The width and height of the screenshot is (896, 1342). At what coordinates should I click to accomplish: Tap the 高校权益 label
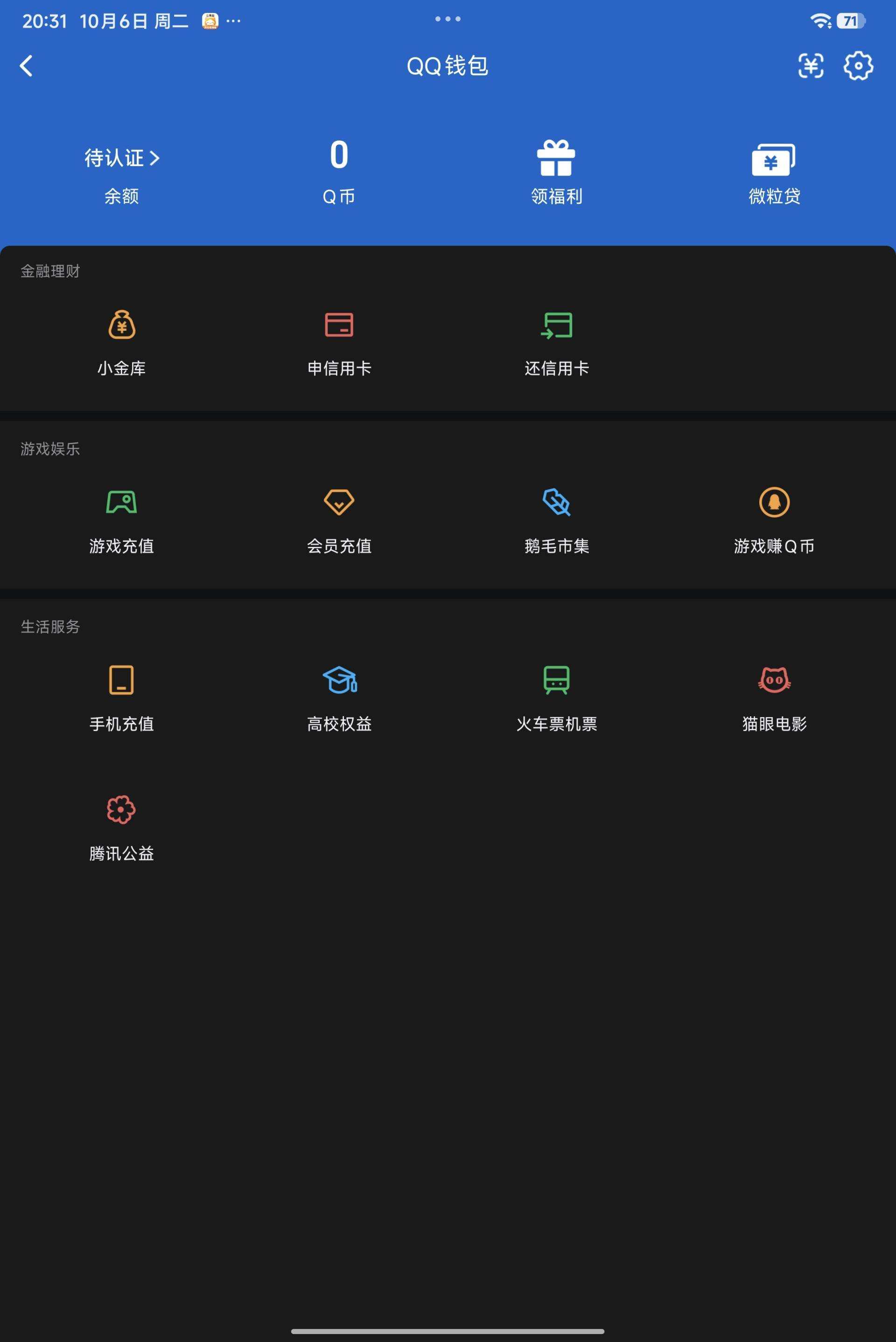[339, 724]
